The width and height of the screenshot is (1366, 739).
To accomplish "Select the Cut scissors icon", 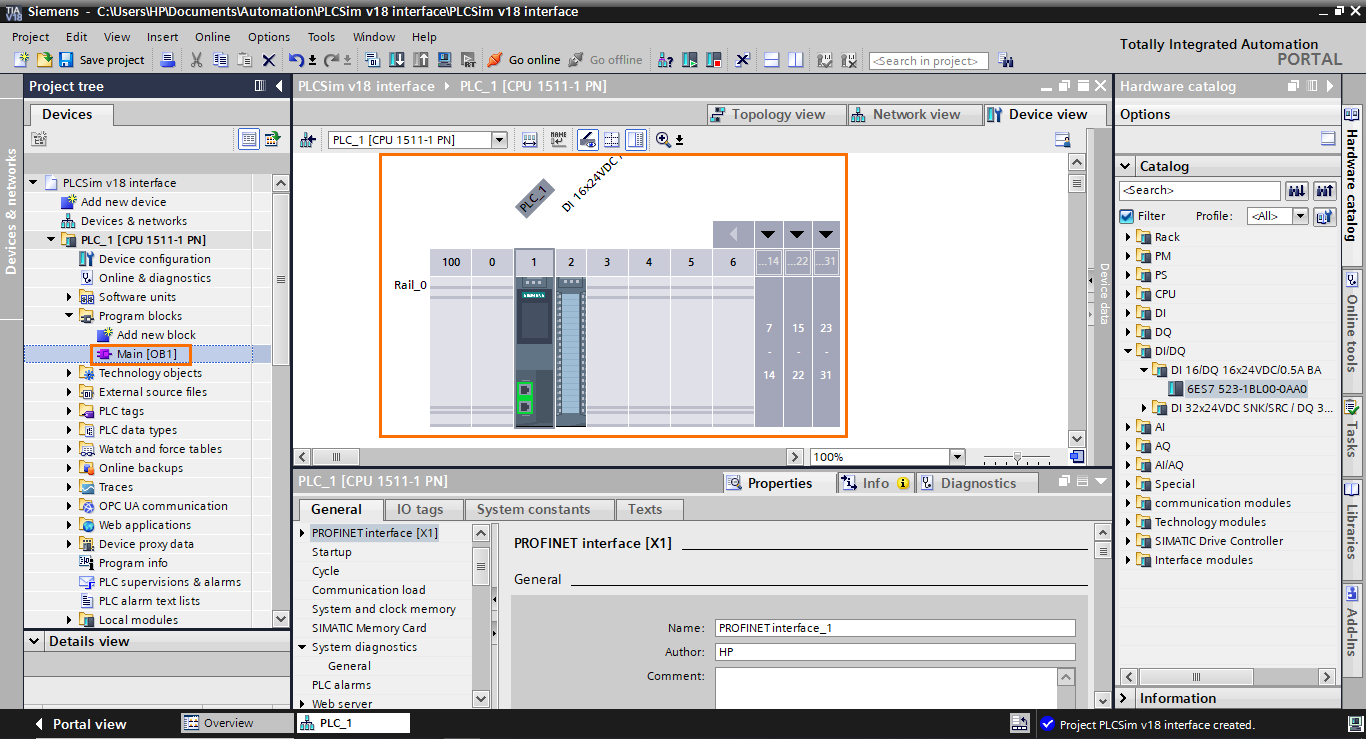I will click(x=196, y=60).
